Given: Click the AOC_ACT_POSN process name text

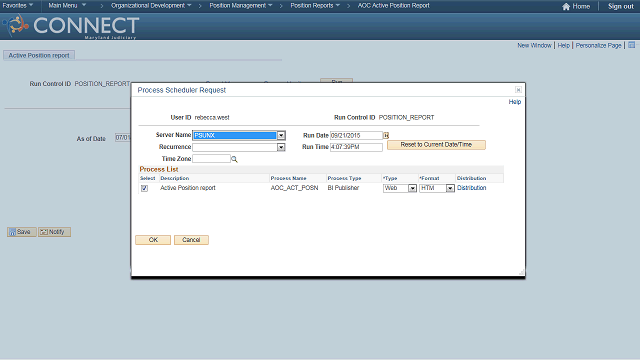Looking at the screenshot, I should tap(294, 188).
